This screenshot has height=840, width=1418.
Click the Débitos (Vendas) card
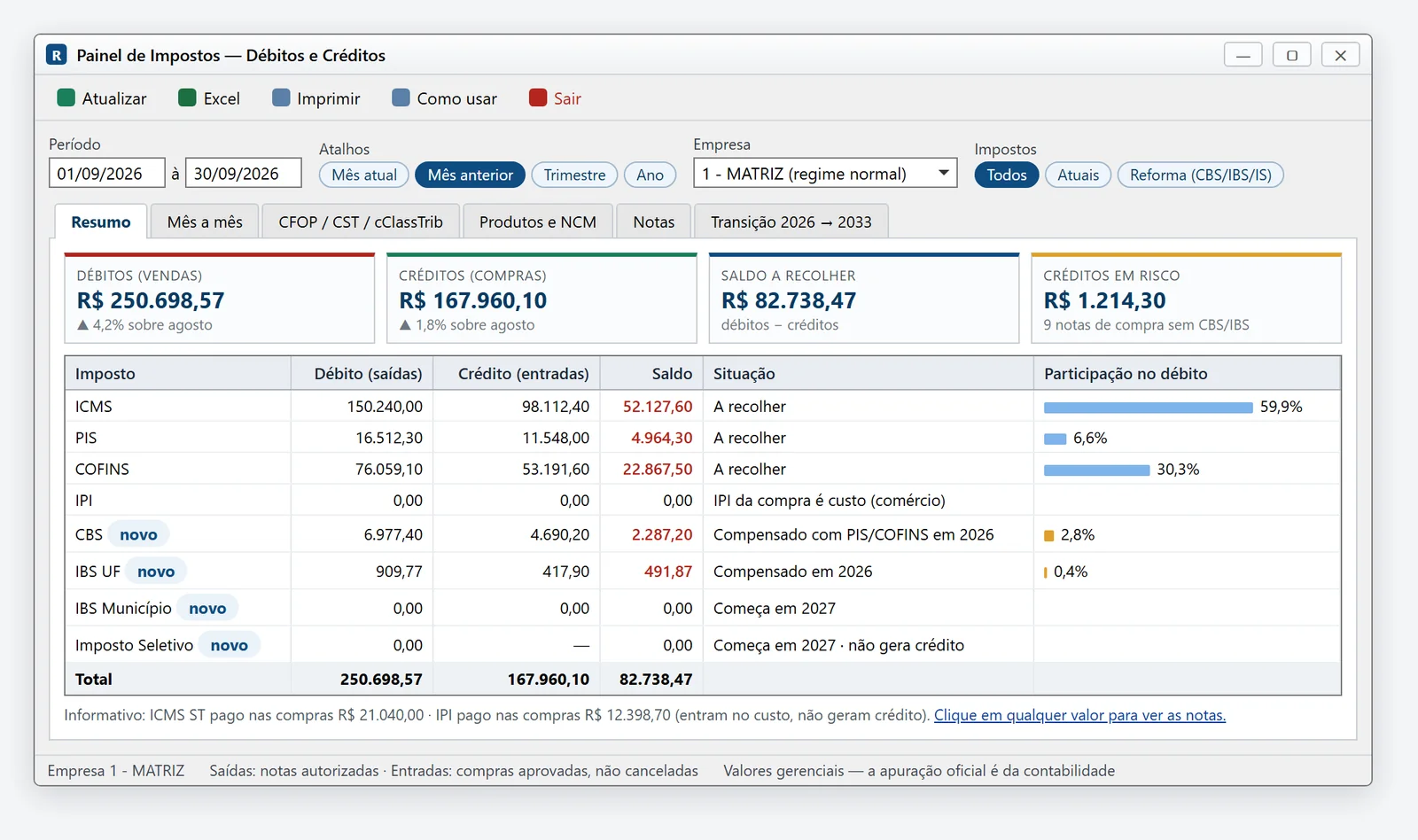click(x=220, y=299)
